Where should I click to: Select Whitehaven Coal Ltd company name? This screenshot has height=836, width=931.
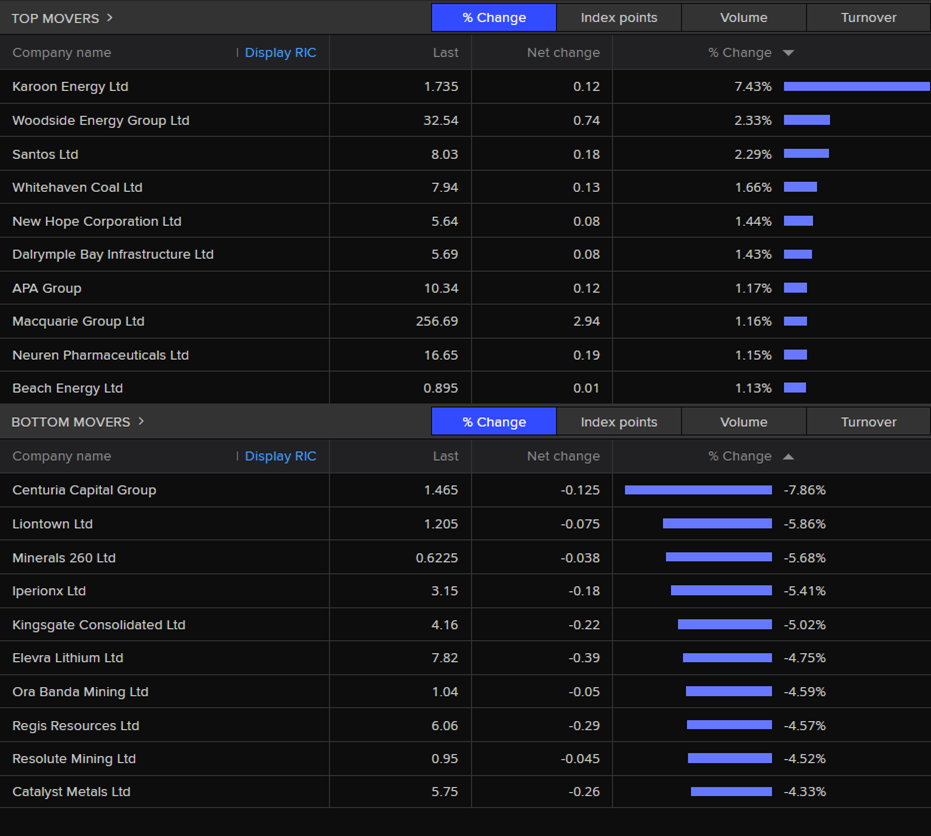(77, 188)
